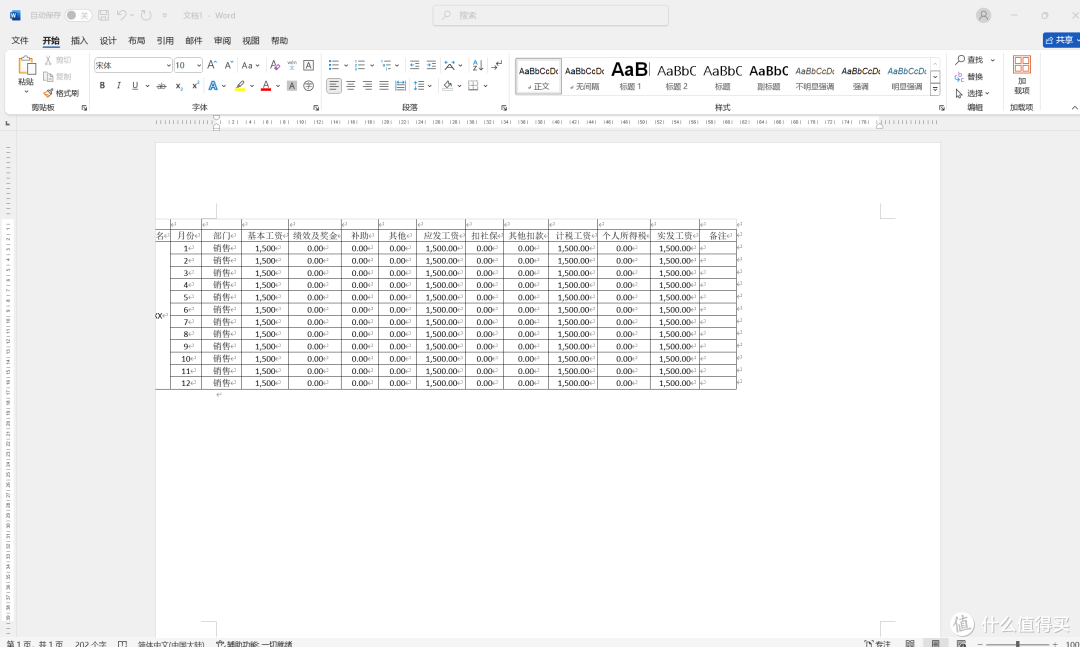1080x647 pixels.
Task: Toggle bold formatting
Action: pos(102,85)
